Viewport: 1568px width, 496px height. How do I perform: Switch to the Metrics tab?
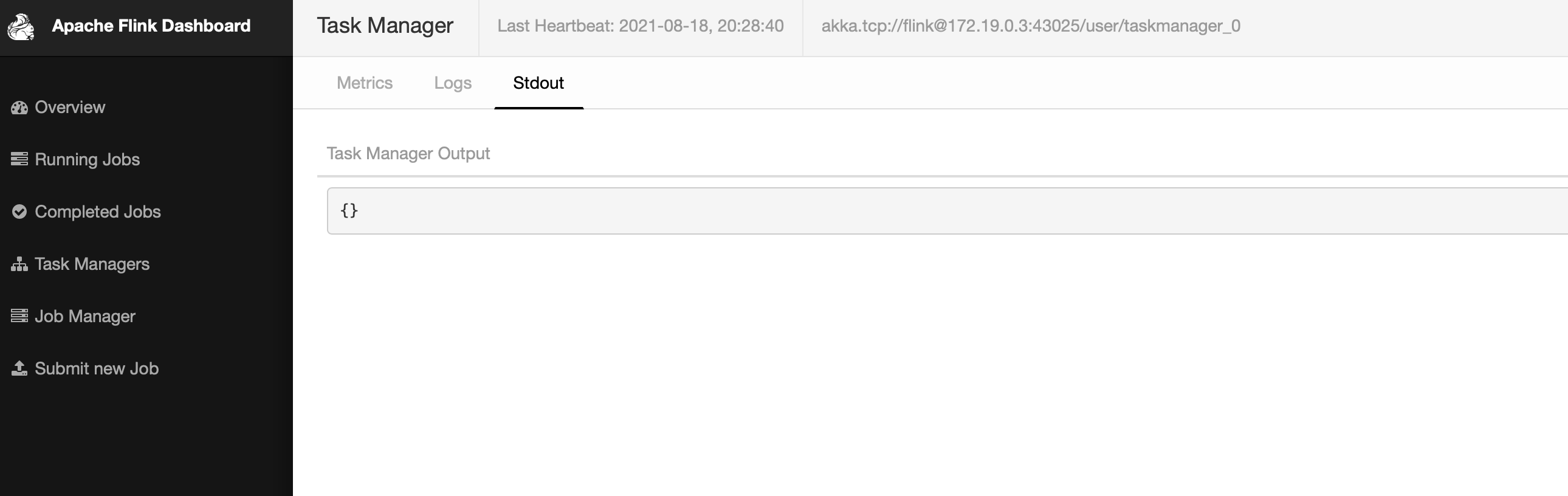pyautogui.click(x=365, y=83)
